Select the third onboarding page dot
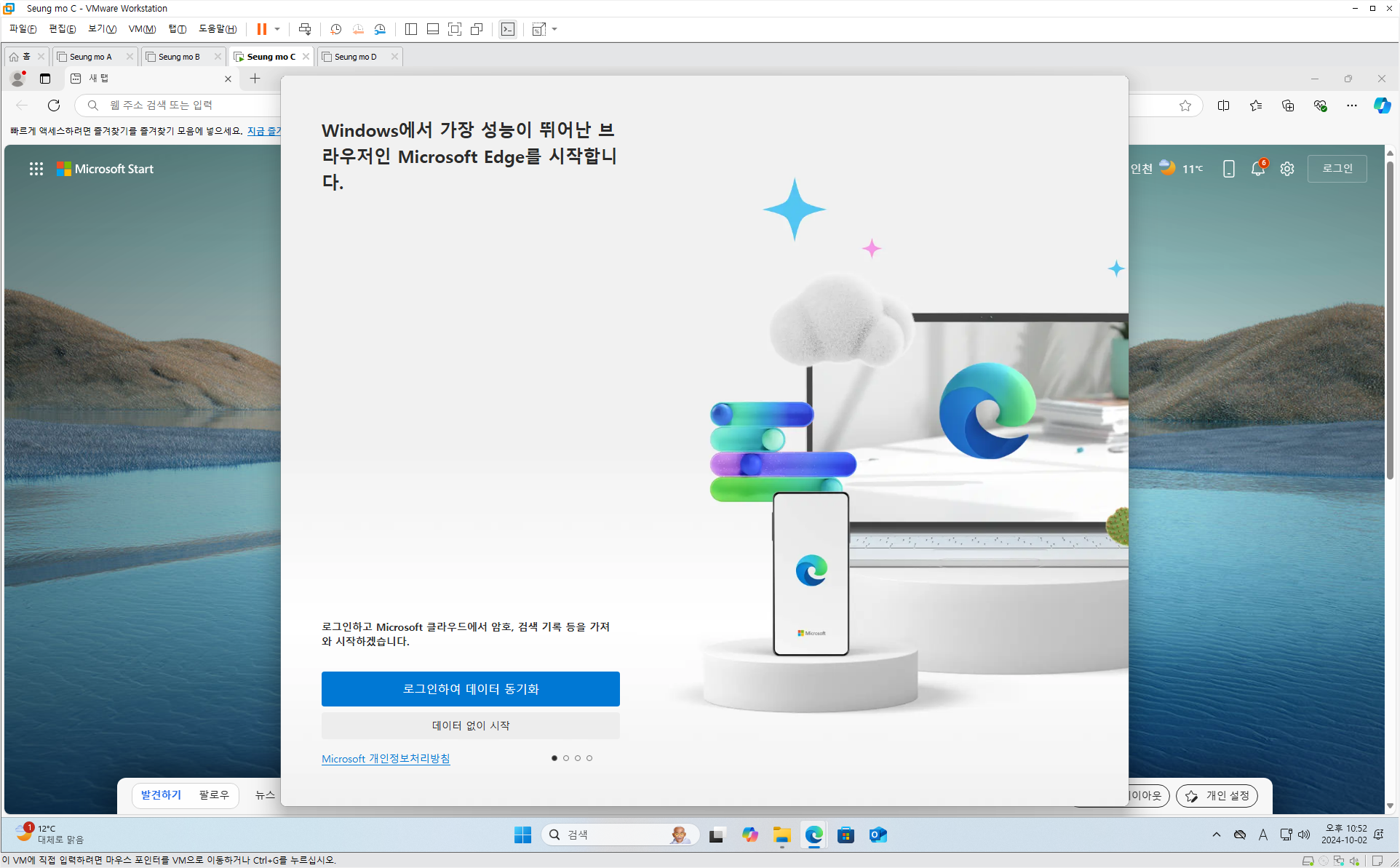 coord(578,758)
